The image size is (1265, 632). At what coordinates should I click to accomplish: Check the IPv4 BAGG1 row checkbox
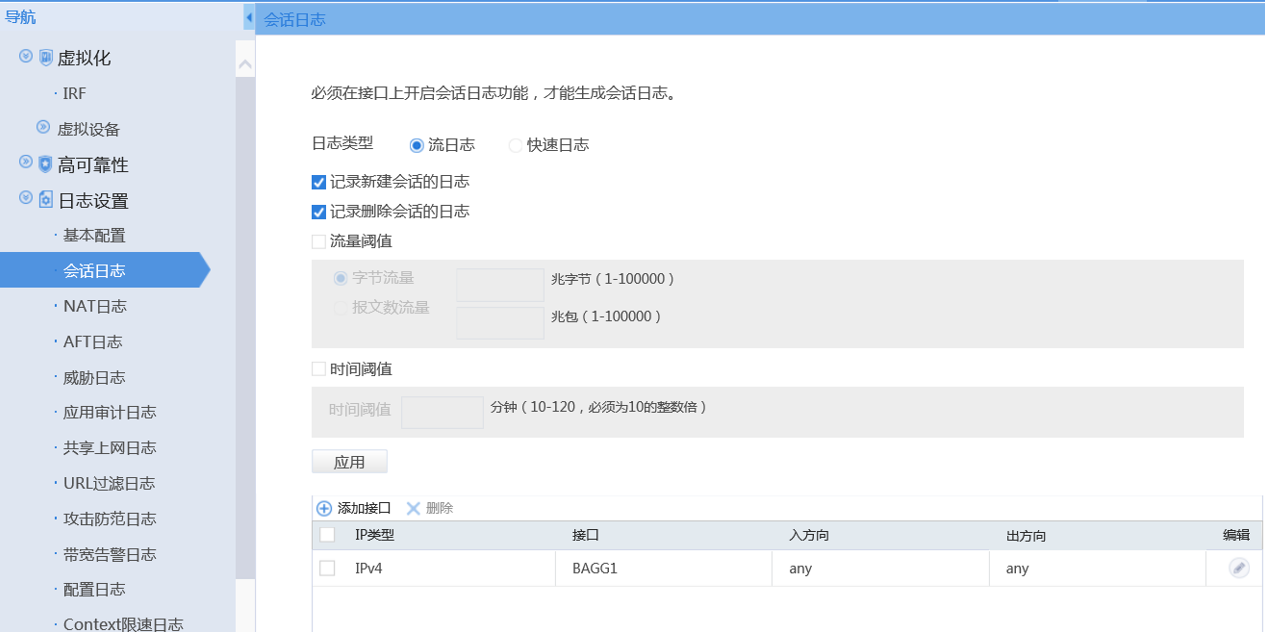pos(327,568)
